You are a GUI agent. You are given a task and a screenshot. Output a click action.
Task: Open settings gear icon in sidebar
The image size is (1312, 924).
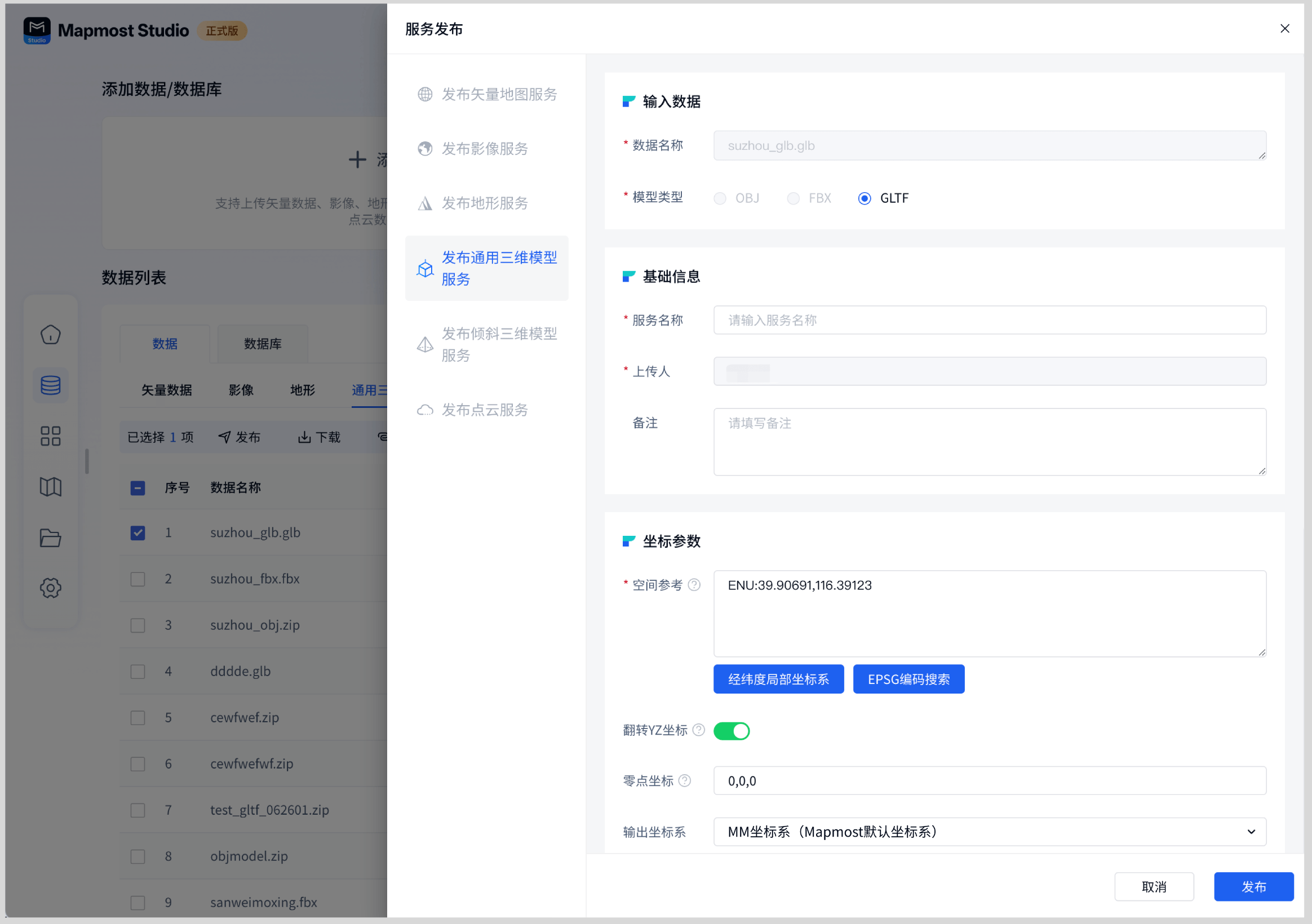coord(50,588)
